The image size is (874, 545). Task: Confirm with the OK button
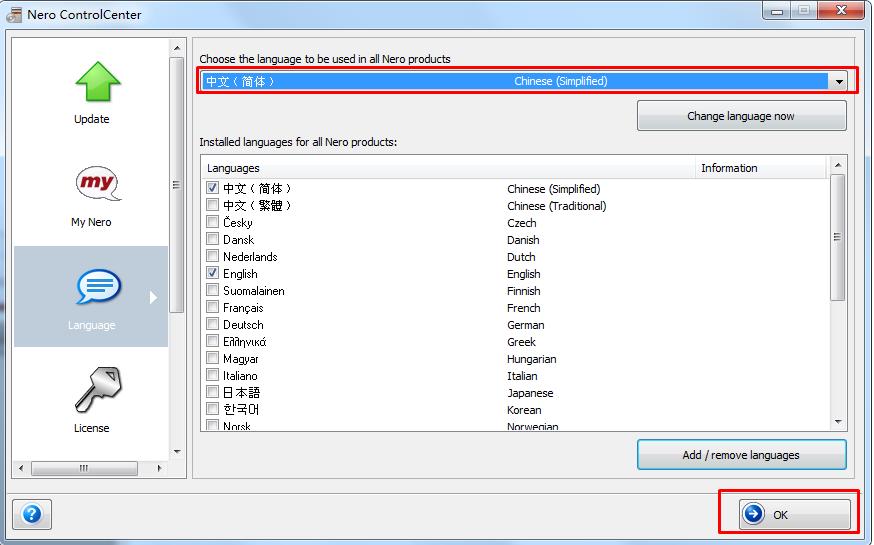[795, 514]
